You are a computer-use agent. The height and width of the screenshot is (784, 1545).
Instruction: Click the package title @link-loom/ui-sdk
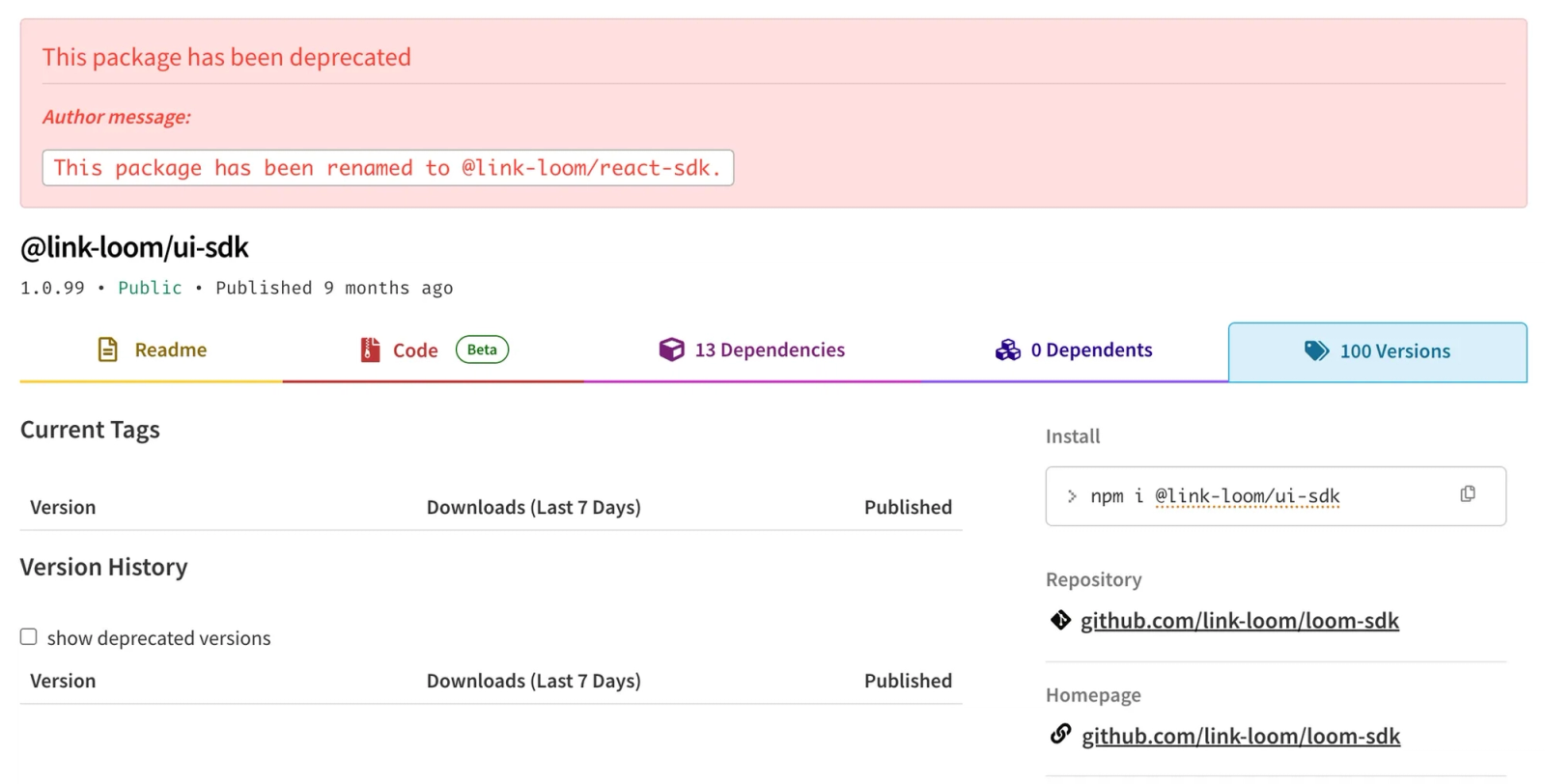[134, 247]
